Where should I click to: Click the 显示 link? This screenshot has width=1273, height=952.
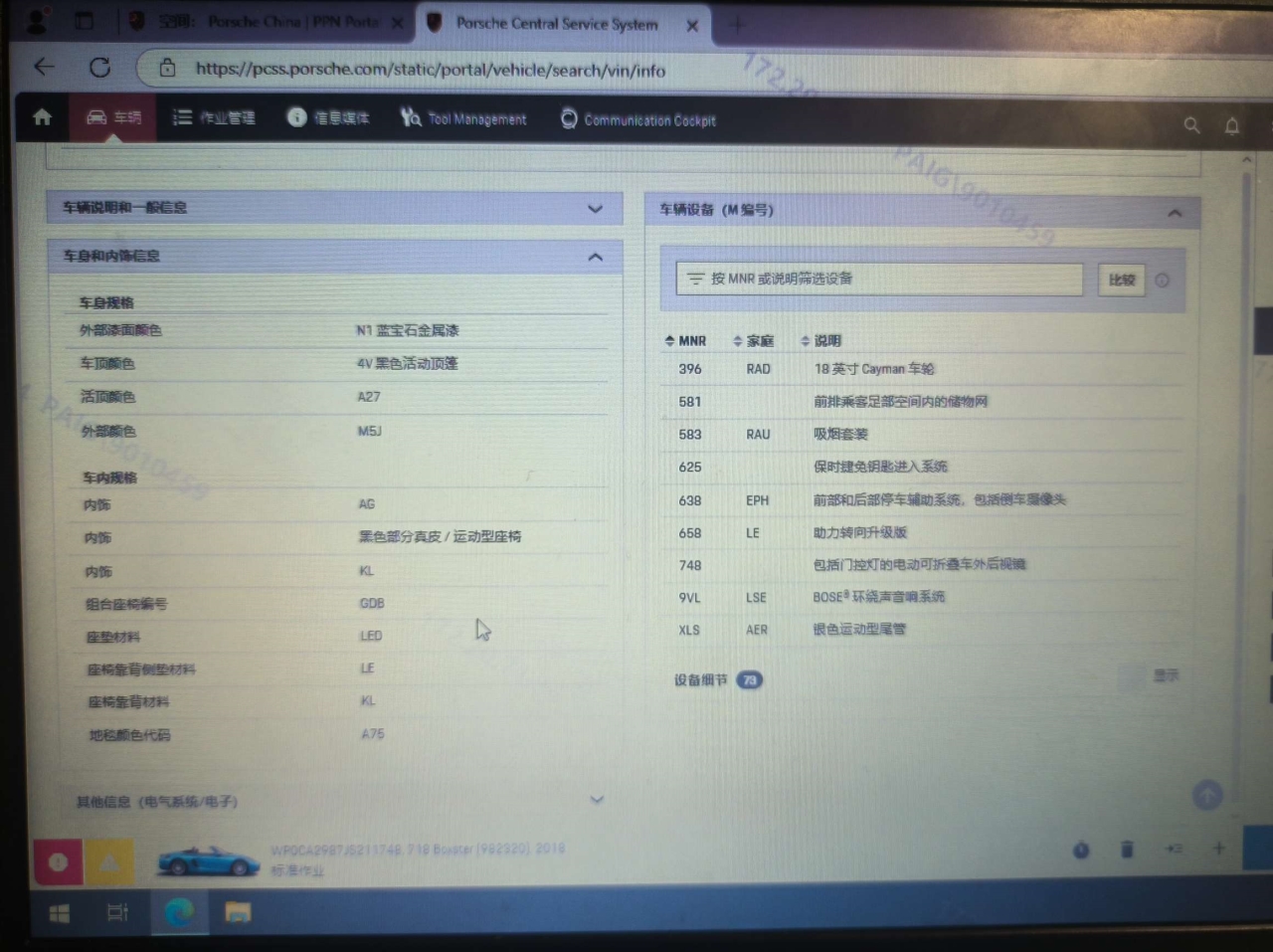tap(1166, 675)
